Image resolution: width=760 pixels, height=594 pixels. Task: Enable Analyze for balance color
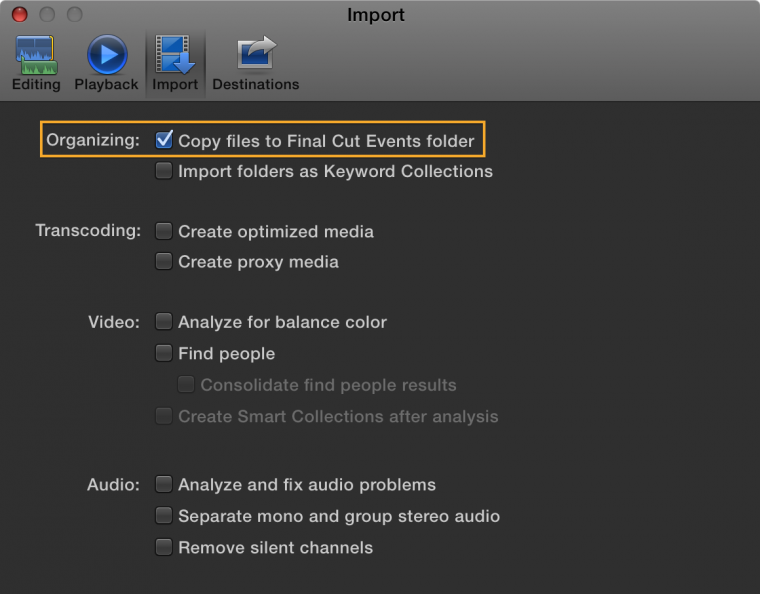164,322
